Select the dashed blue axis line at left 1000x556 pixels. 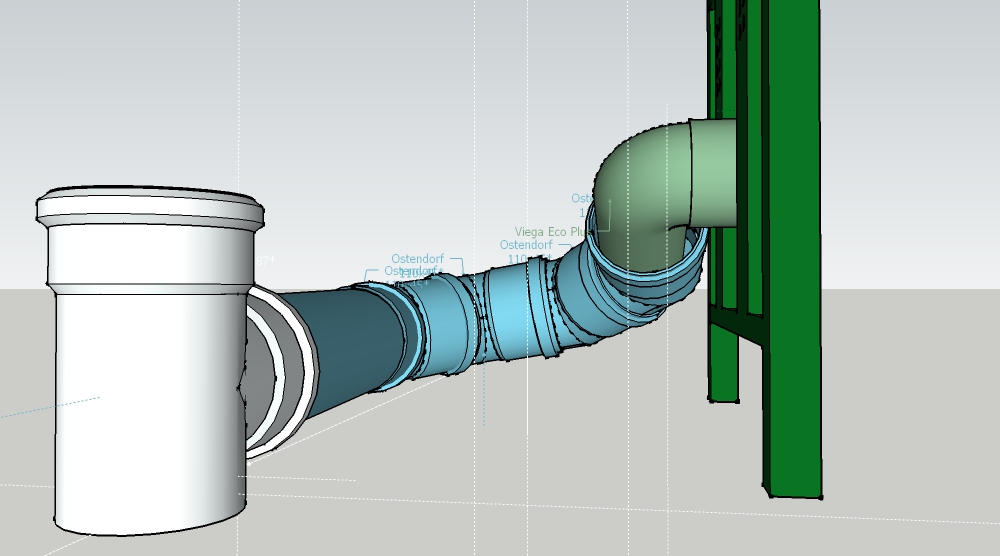point(50,407)
